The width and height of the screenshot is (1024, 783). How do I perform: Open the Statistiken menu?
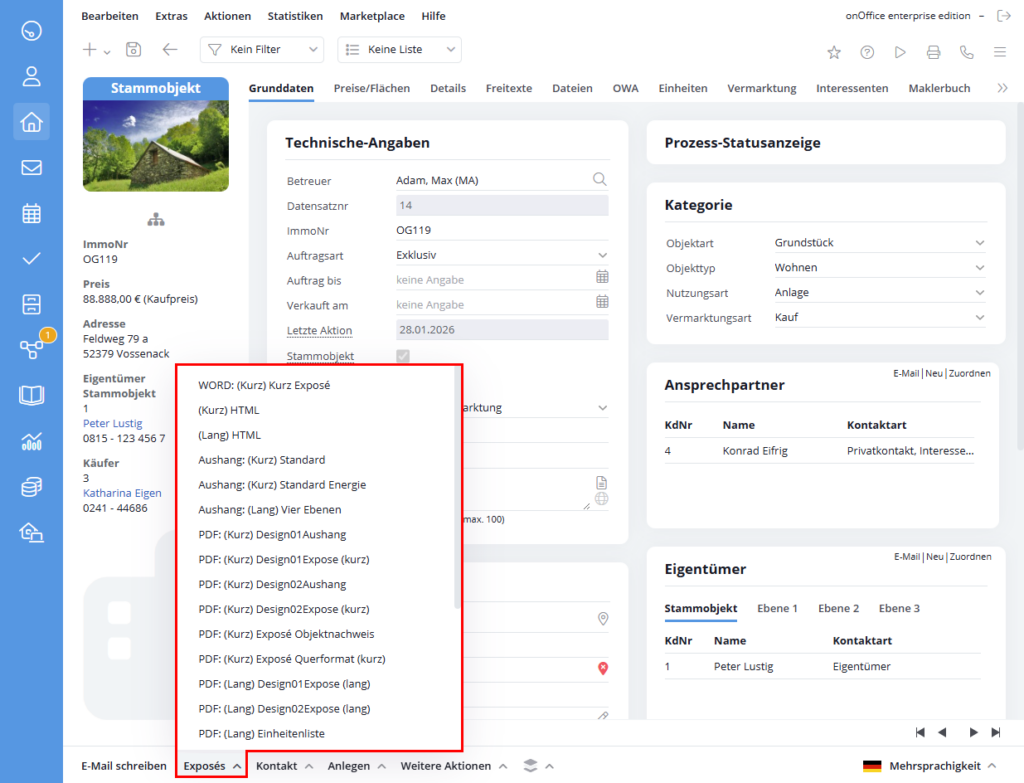point(295,16)
